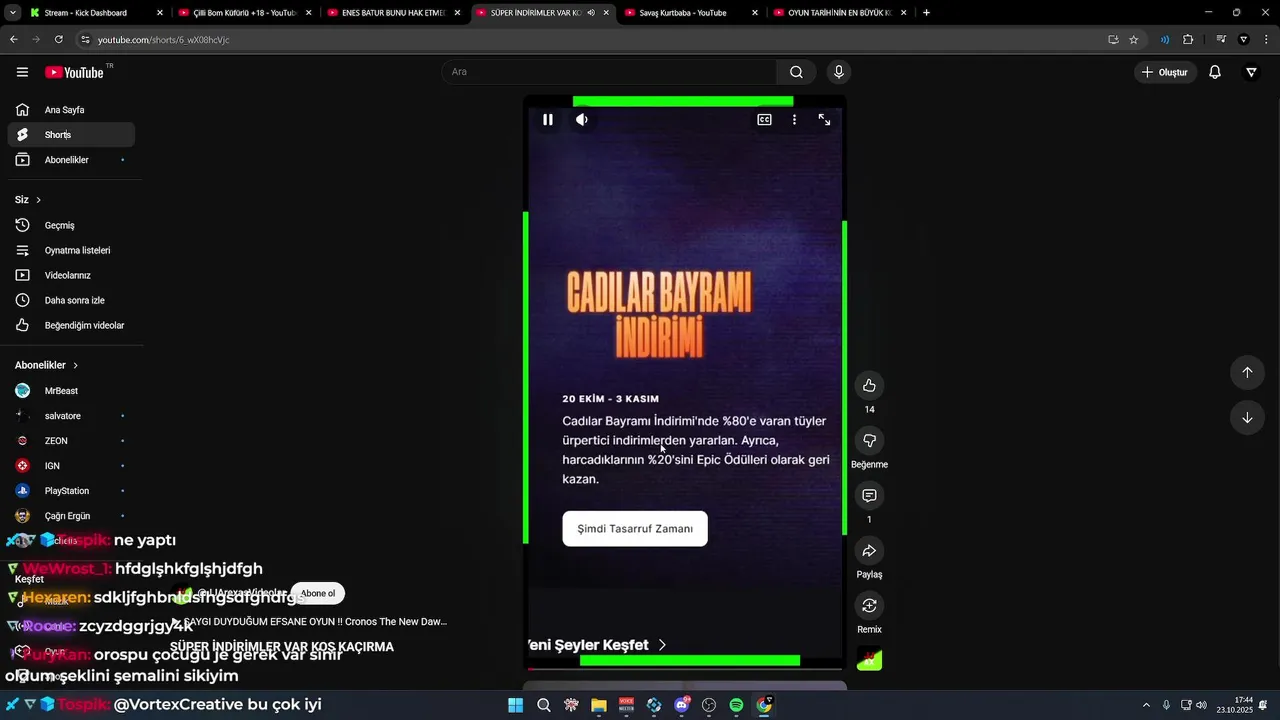Show hidden system tray icons chevron
The image size is (1280, 720).
1146,705
